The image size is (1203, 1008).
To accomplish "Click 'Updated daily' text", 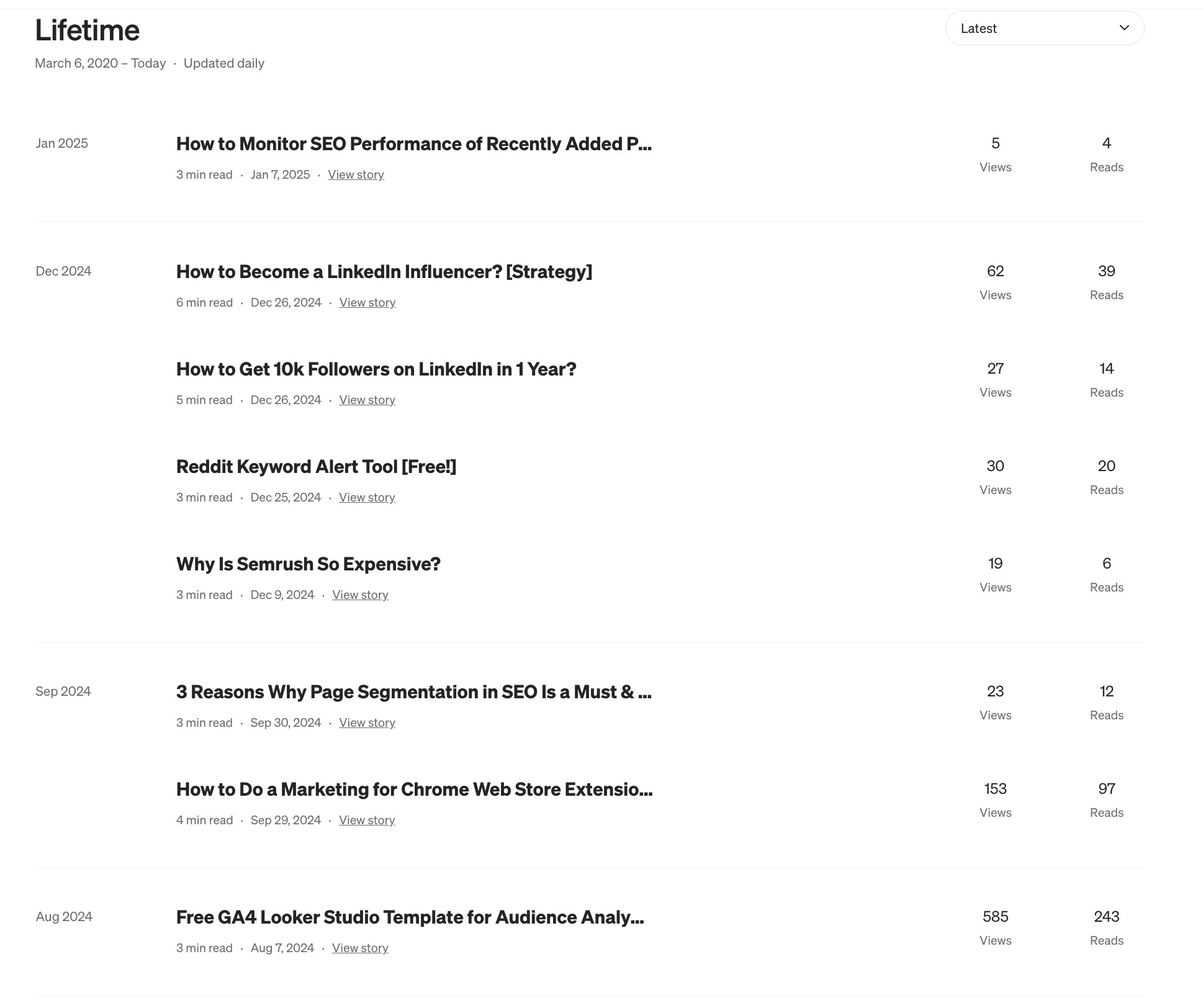I will coord(224,63).
